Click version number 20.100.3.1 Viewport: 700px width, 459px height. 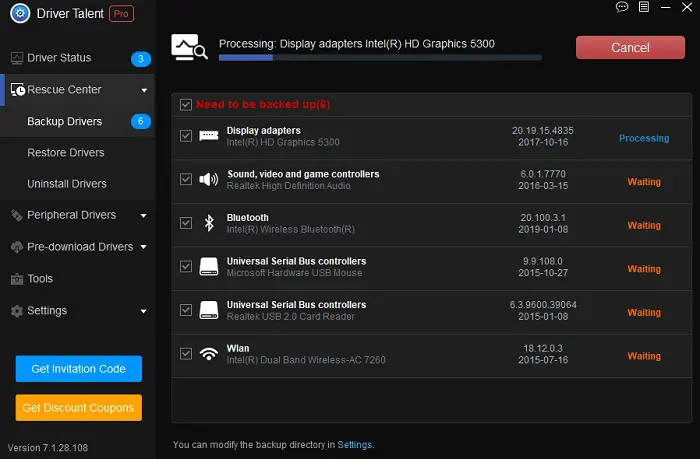[x=543, y=218]
